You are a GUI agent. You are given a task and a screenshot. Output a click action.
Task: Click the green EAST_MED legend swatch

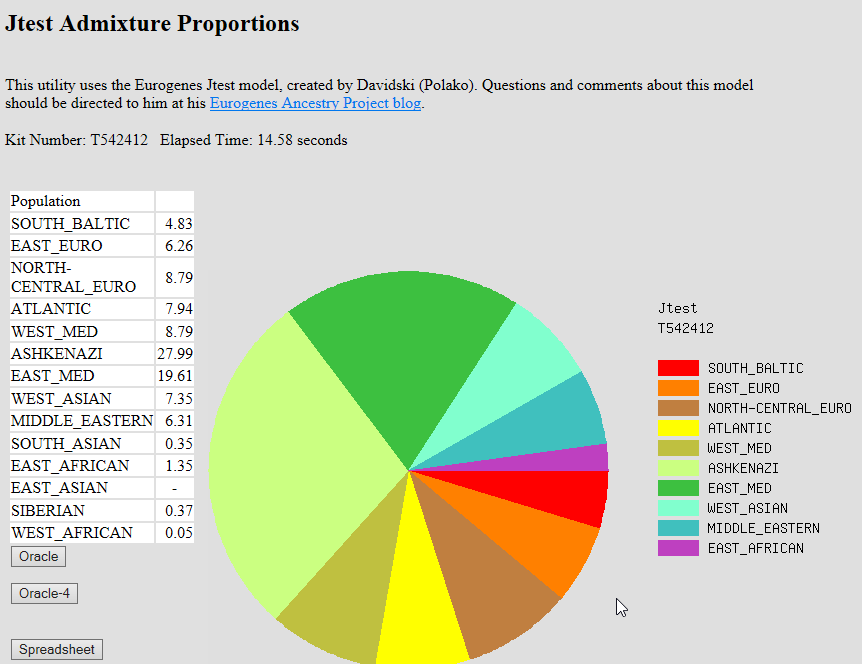point(677,488)
